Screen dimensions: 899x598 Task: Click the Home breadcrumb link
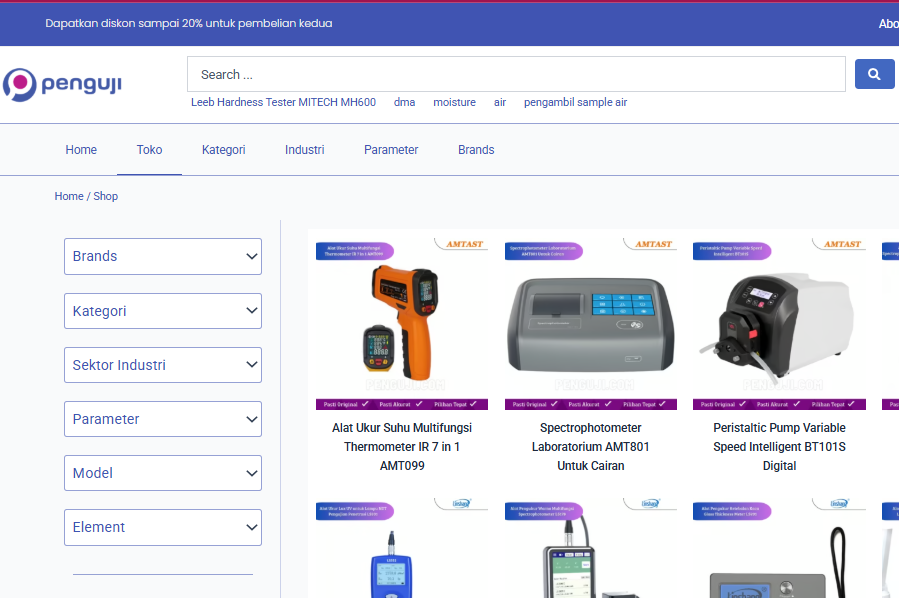click(69, 196)
